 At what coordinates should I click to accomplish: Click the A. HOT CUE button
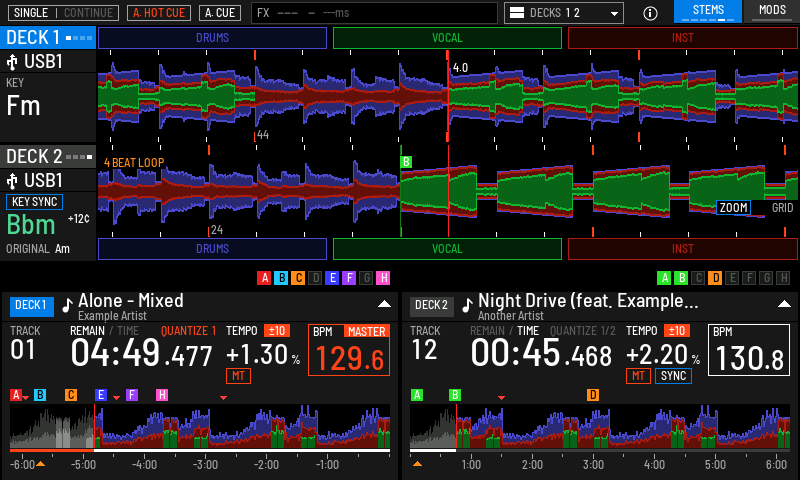coord(159,13)
